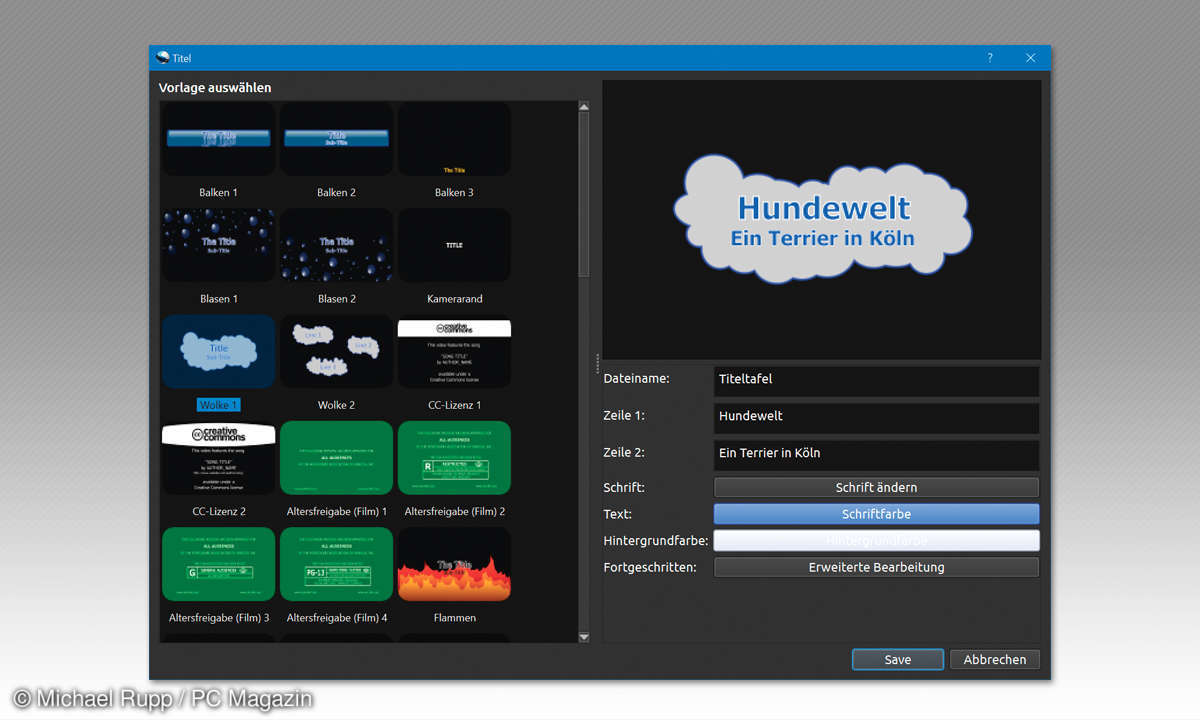This screenshot has height=720, width=1200.
Task: Click the template list scroll-down arrow
Action: point(584,636)
